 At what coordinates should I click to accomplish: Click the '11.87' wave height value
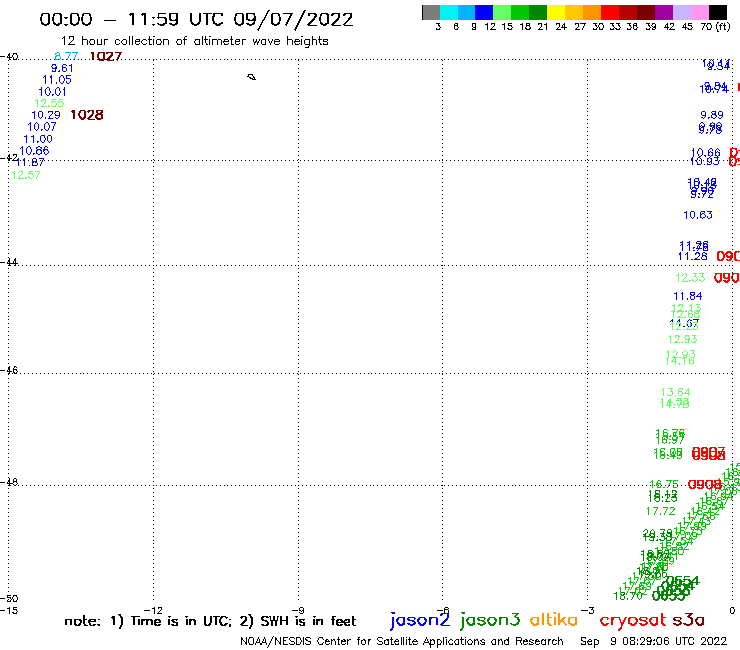click(30, 162)
